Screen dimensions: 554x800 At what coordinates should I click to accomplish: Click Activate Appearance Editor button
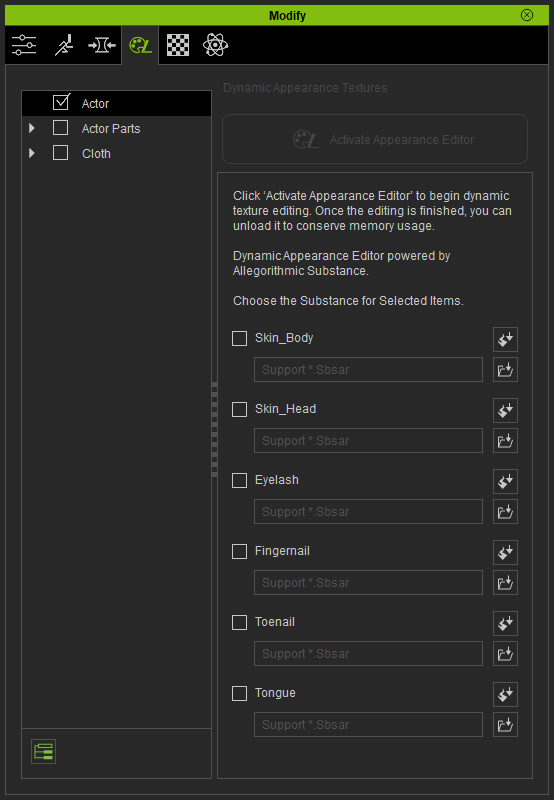point(375,139)
